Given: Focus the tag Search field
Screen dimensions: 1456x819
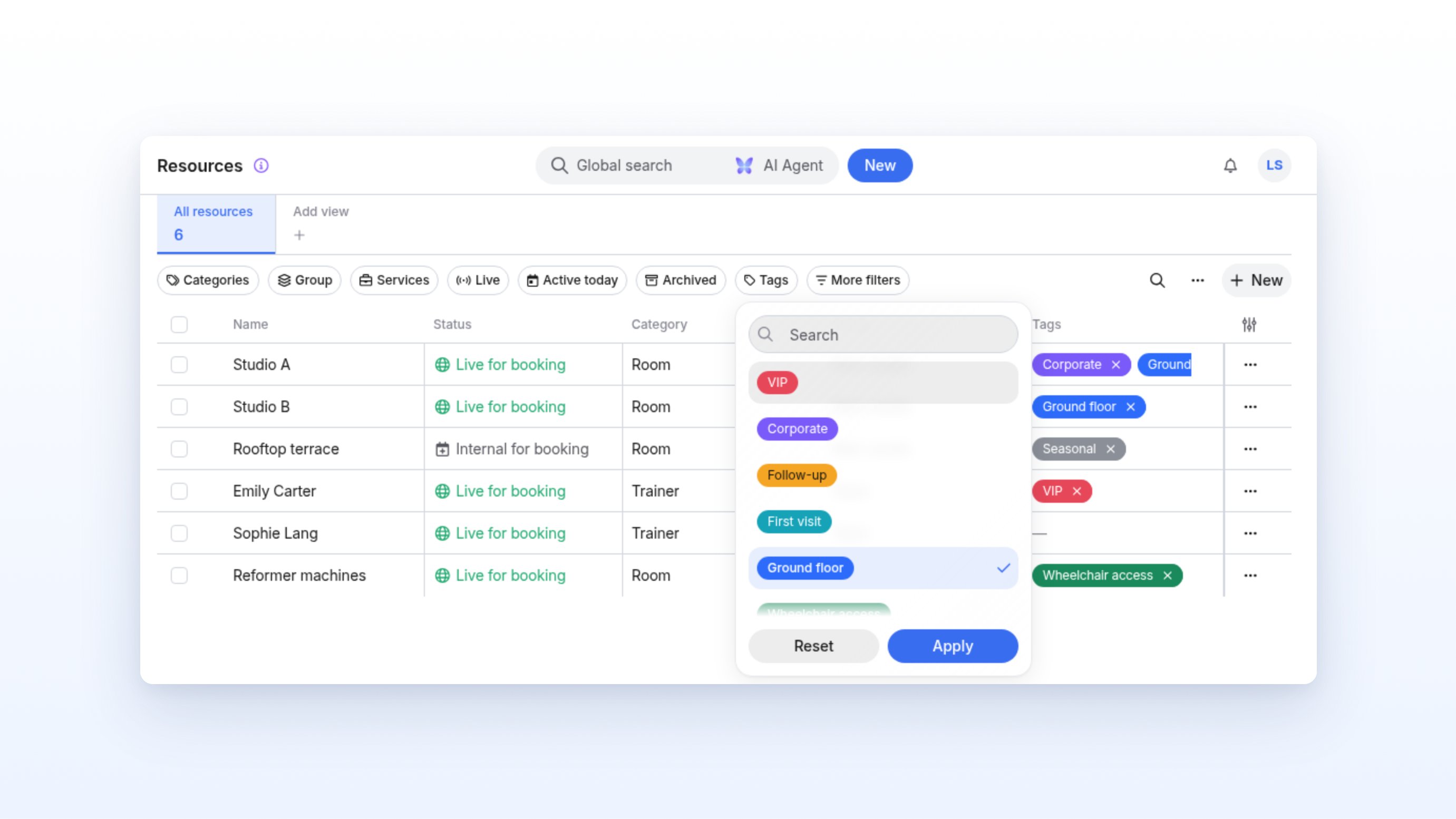Looking at the screenshot, I should (x=883, y=335).
